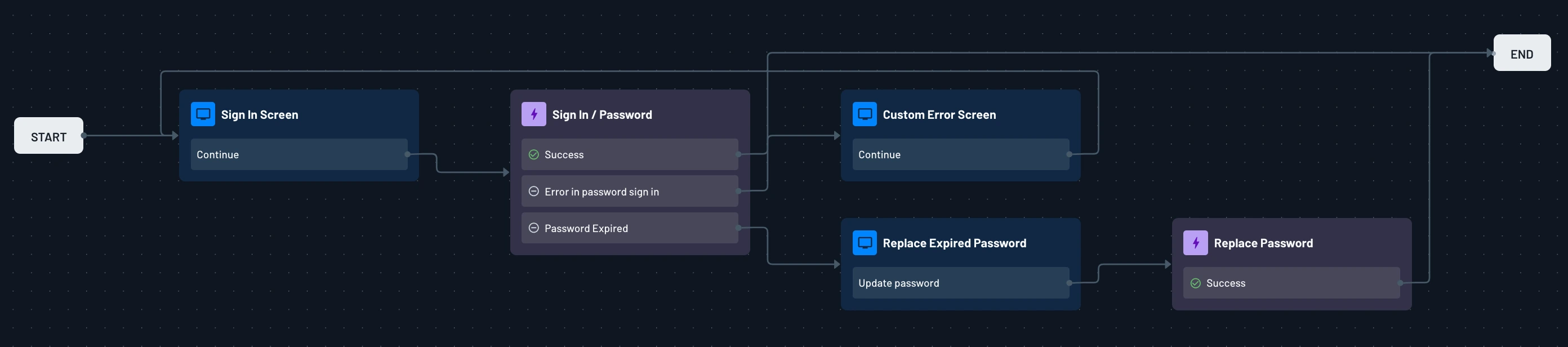The height and width of the screenshot is (347, 1568).
Task: Select the Sign In / Password node header
Action: (x=602, y=114)
